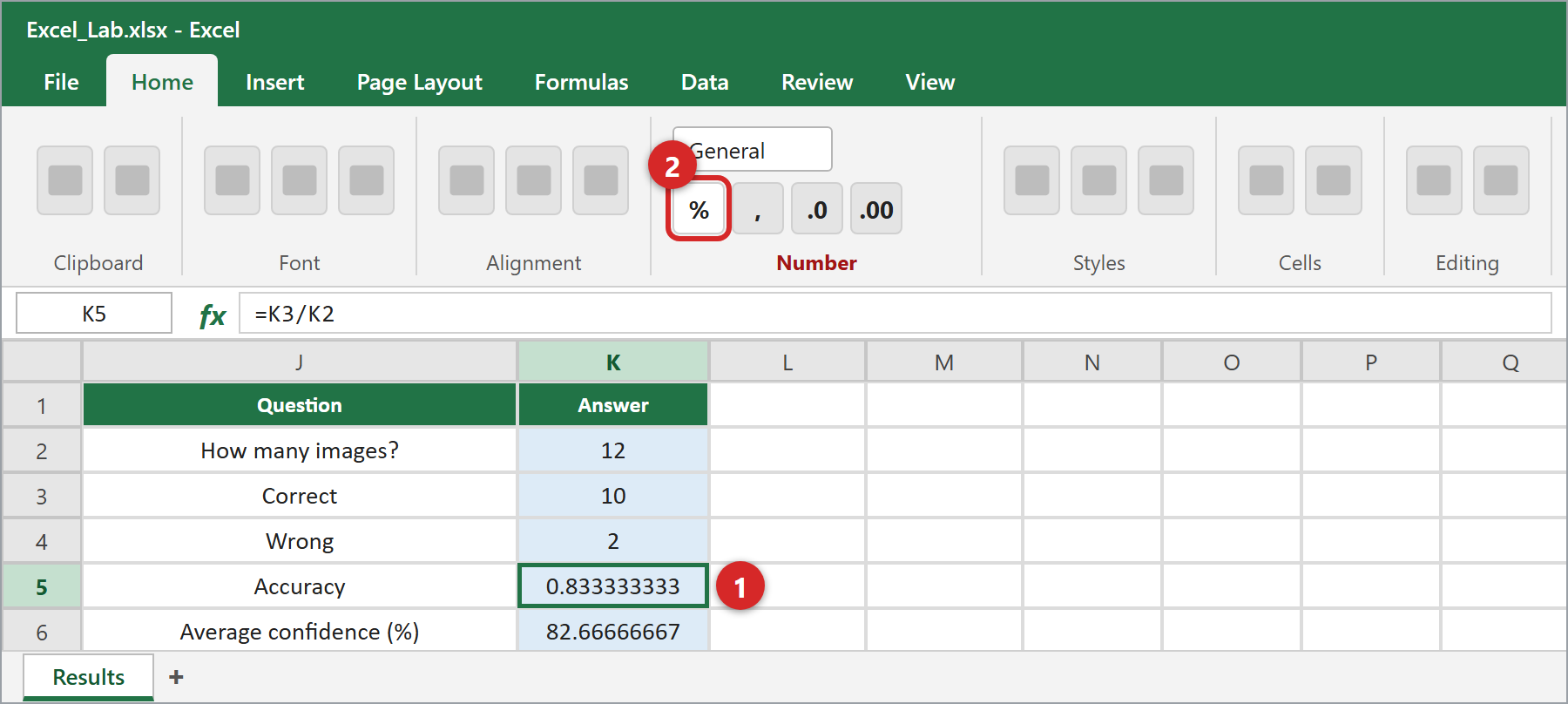Click the "Correct" label cell
The width and height of the screenshot is (1568, 704).
pos(300,496)
